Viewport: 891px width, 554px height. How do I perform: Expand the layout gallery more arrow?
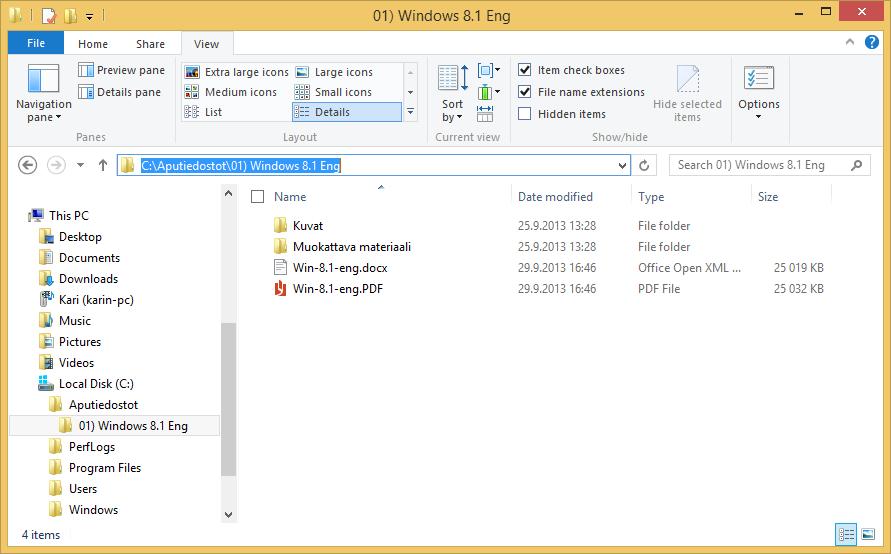point(410,112)
